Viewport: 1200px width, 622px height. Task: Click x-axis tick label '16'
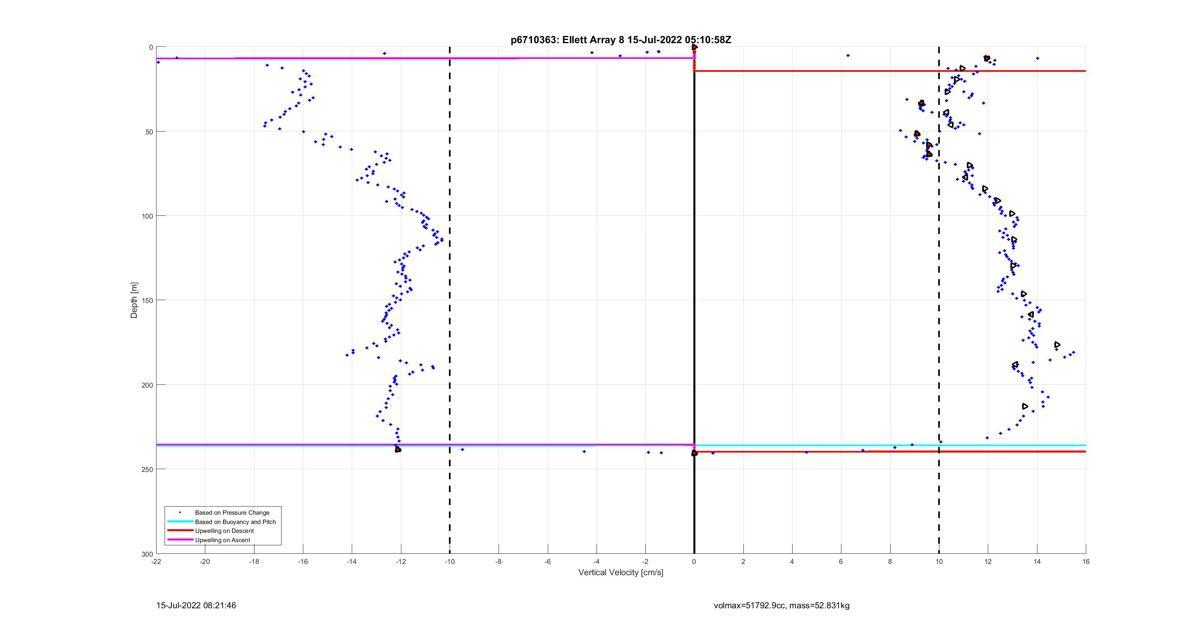tap(1086, 561)
